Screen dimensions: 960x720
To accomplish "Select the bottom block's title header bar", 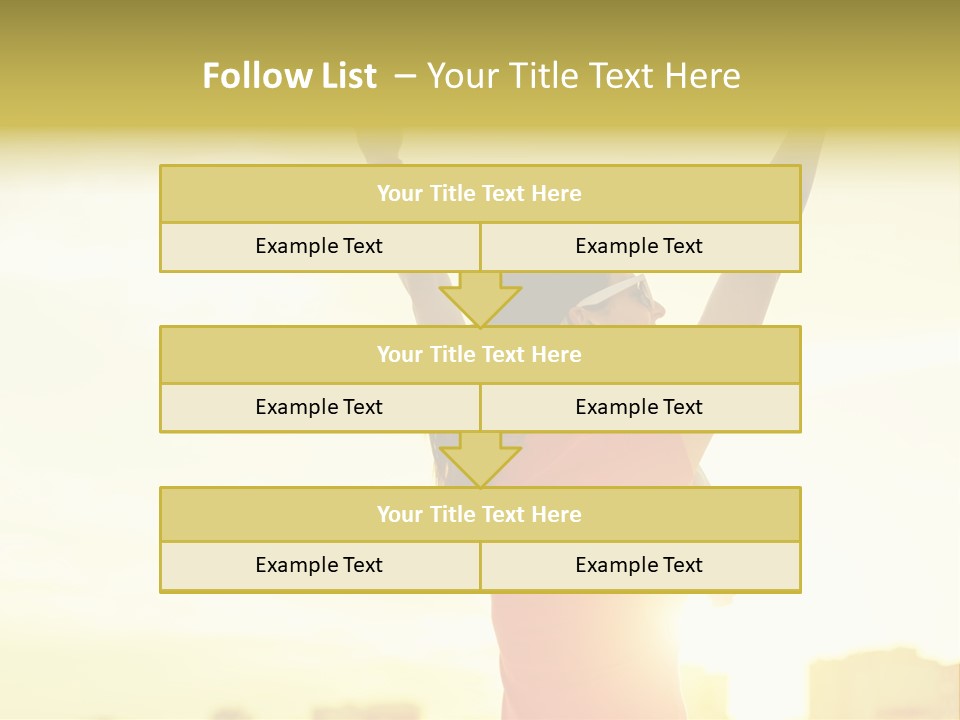I will point(480,514).
